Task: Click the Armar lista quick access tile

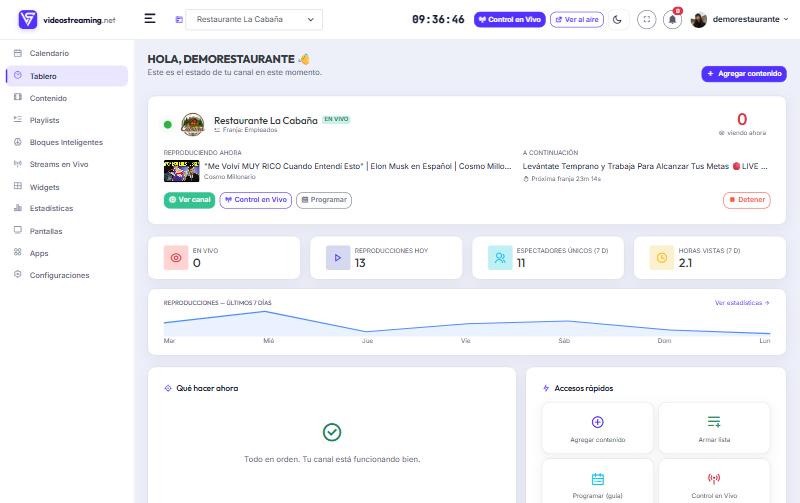Action: pyautogui.click(x=714, y=427)
